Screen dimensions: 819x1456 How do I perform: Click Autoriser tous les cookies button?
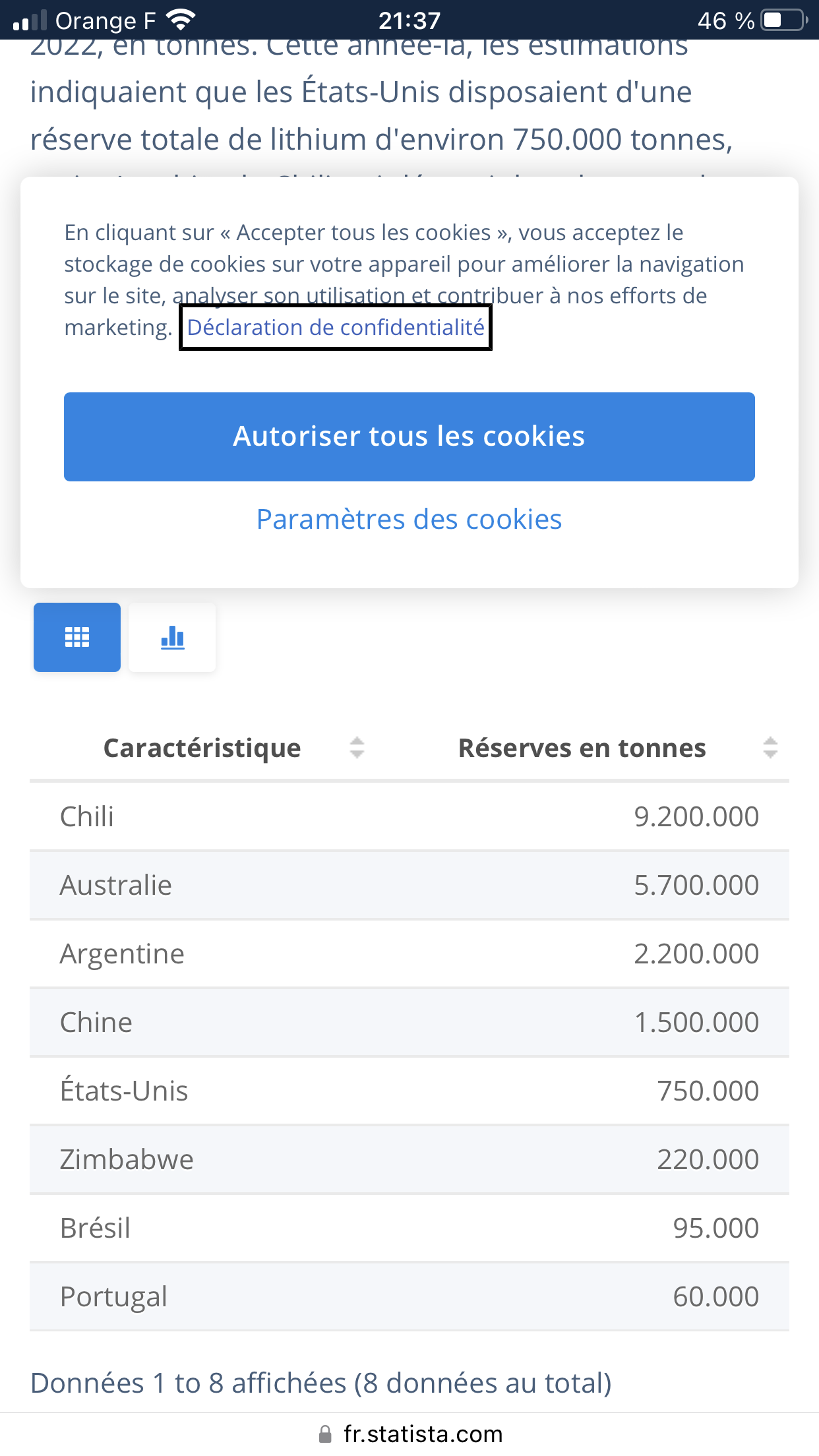[409, 437]
